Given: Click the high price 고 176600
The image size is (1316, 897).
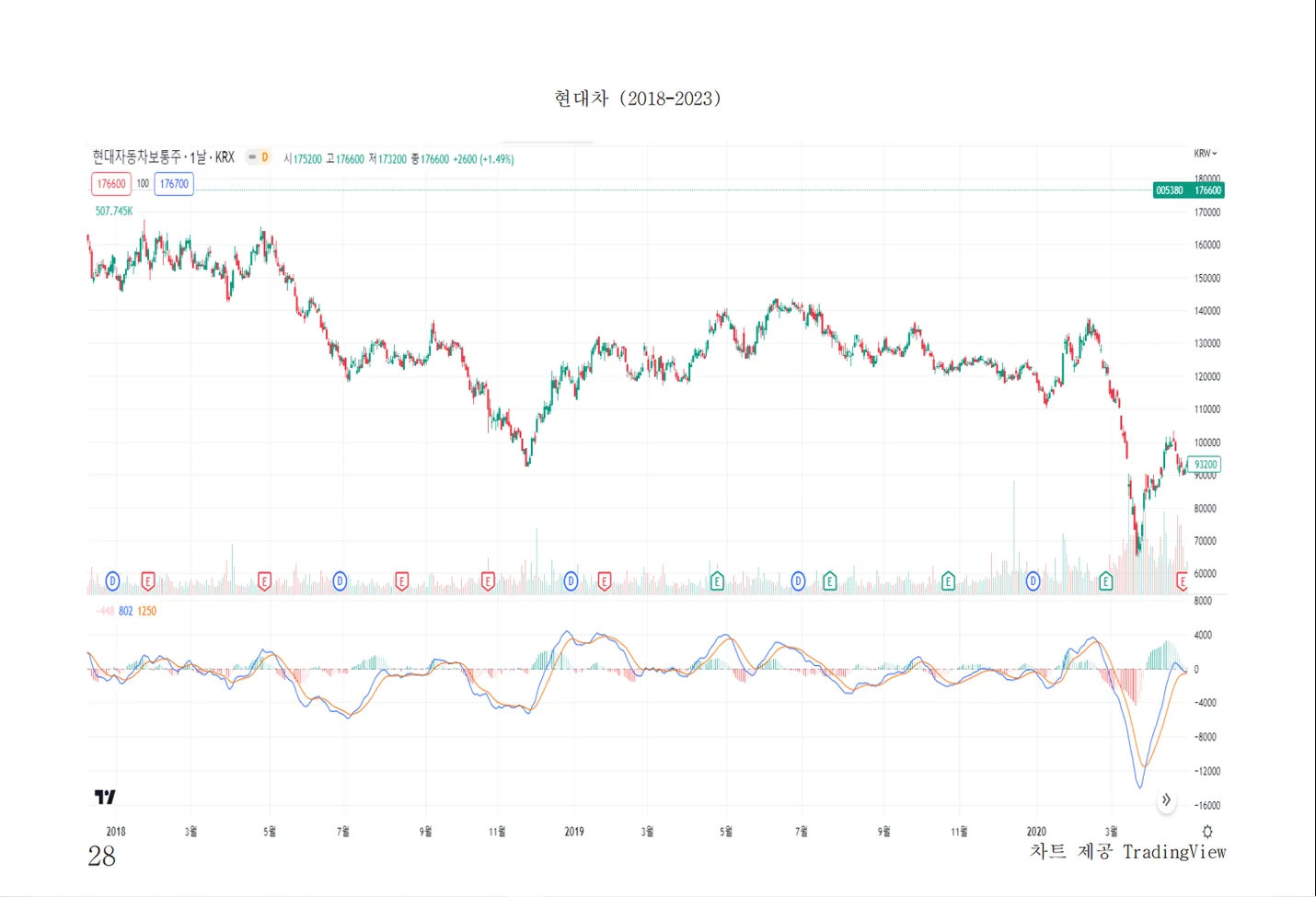Looking at the screenshot, I should click(345, 159).
